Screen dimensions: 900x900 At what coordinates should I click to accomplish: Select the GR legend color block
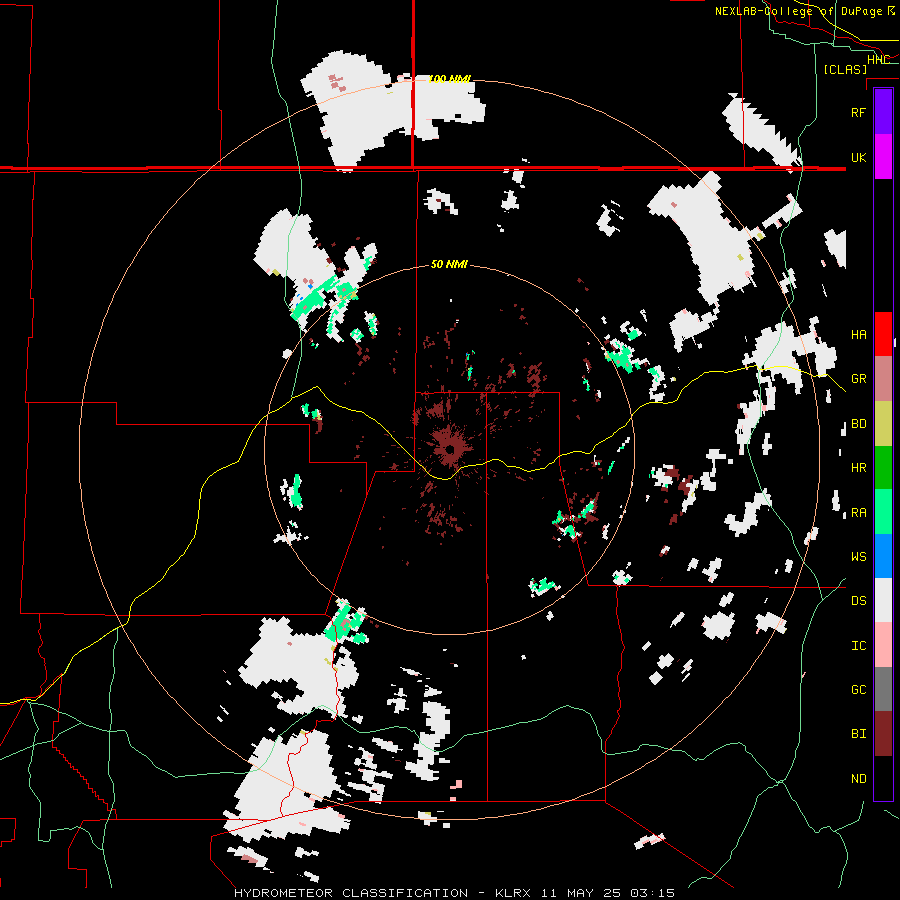click(x=883, y=379)
